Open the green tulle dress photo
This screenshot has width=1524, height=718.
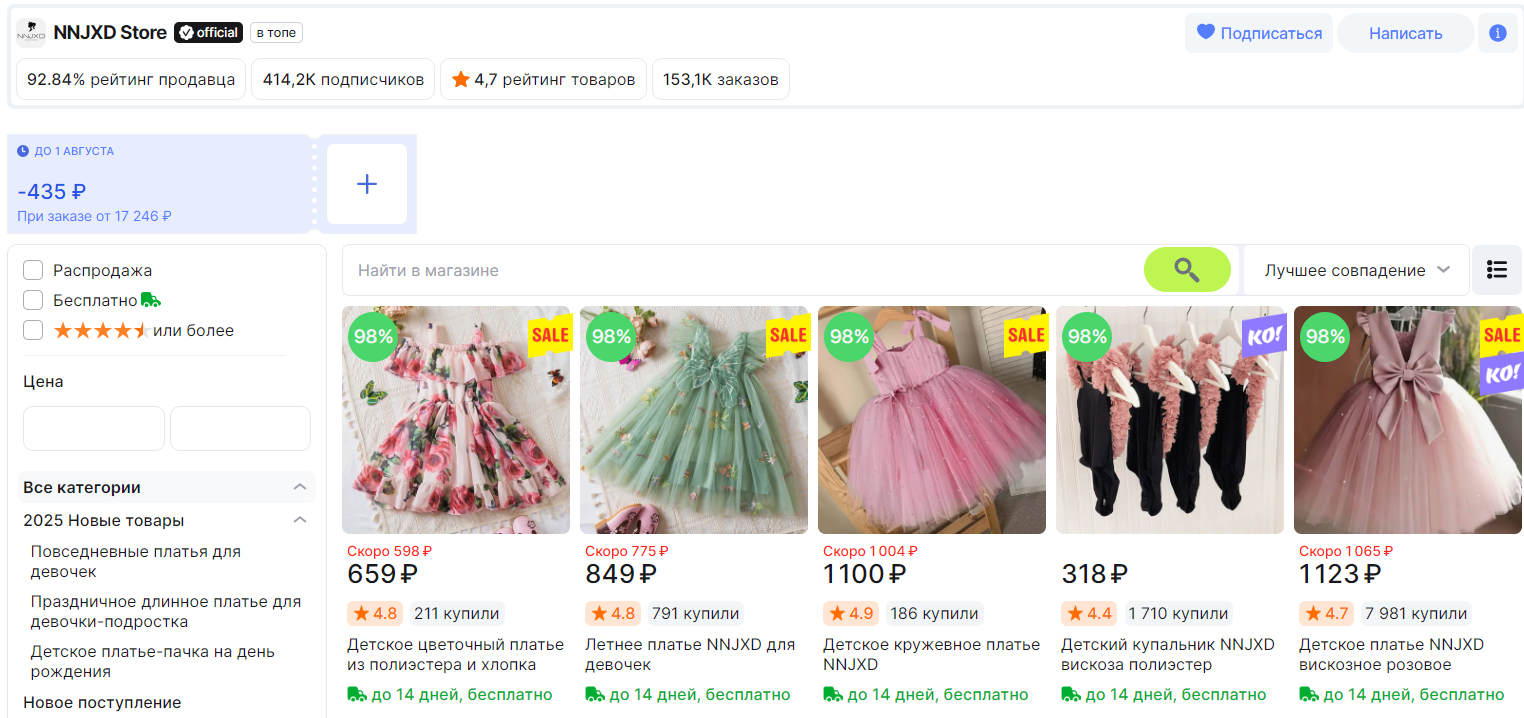(694, 420)
